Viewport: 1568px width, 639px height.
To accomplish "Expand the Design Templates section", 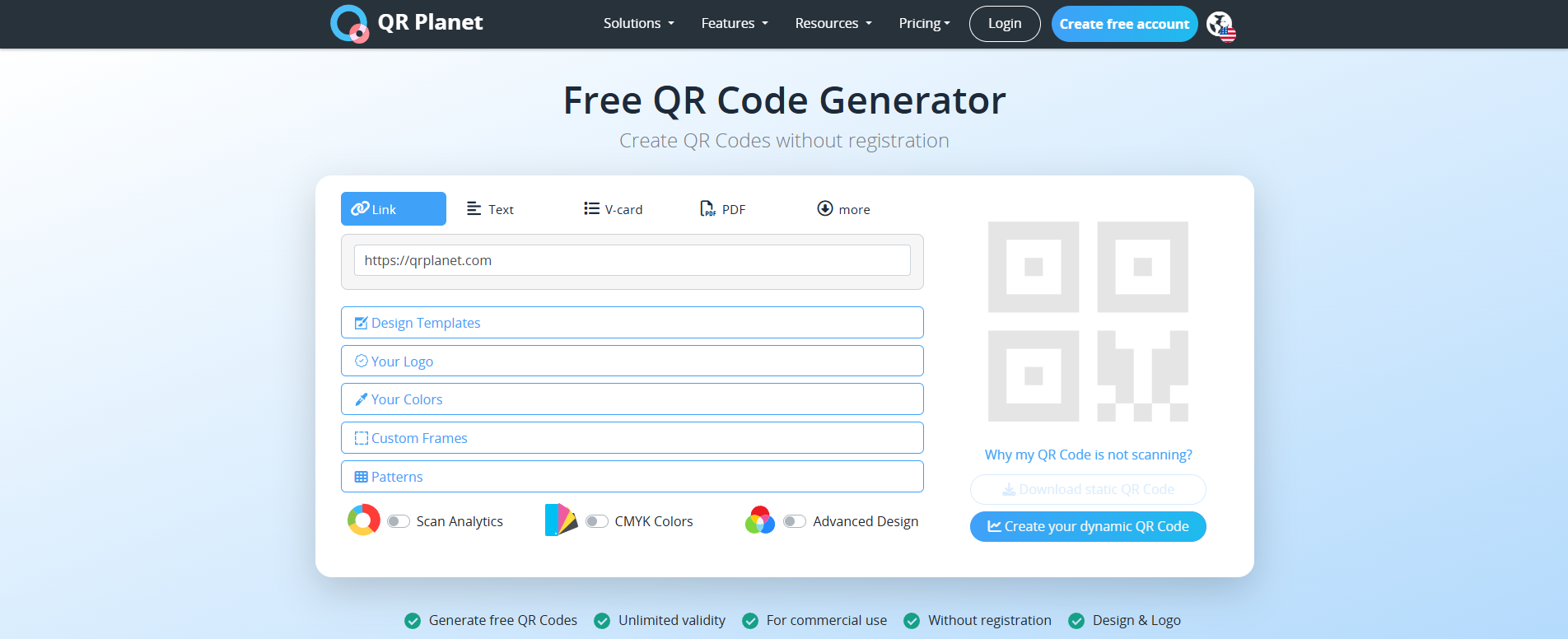I will pyautogui.click(x=632, y=323).
